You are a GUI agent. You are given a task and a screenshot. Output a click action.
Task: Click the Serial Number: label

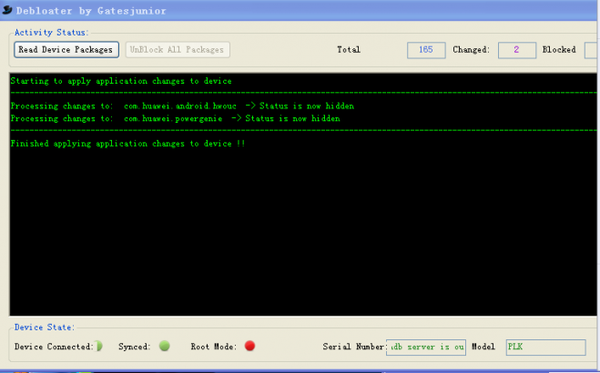354,347
